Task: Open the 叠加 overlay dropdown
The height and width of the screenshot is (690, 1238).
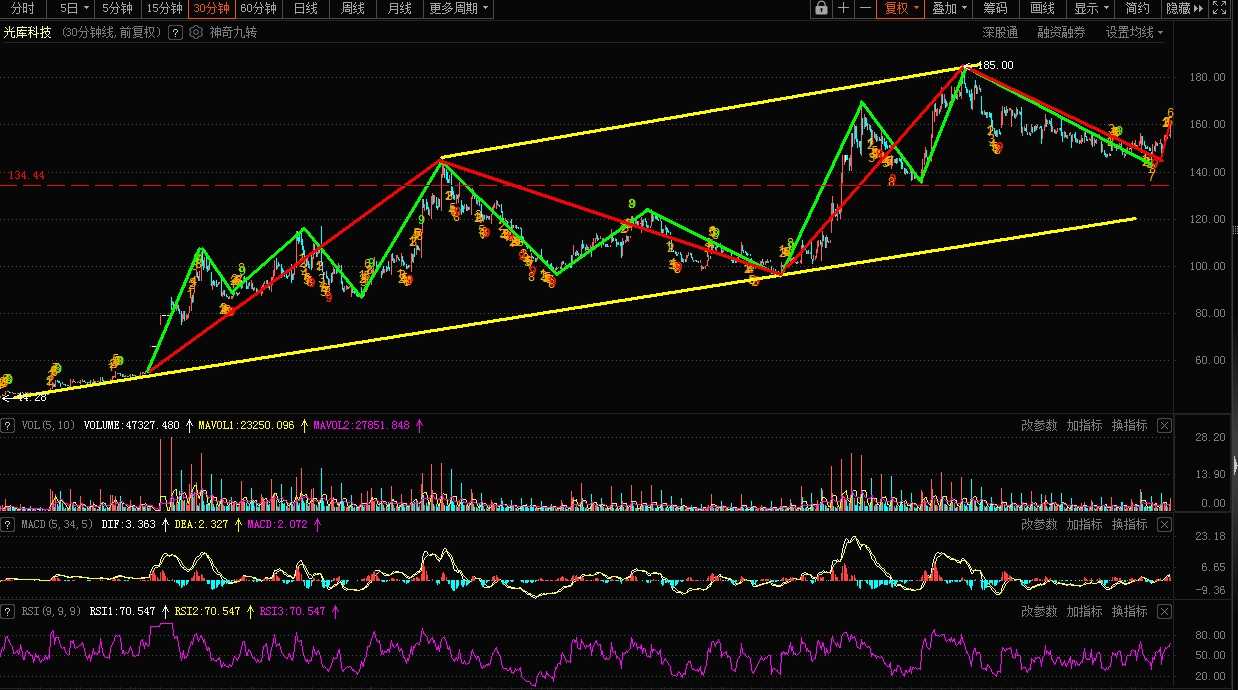Action: (948, 8)
